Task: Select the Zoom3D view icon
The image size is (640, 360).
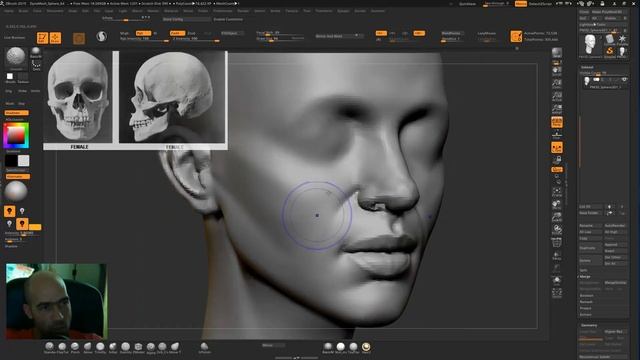Action: [x=557, y=217]
